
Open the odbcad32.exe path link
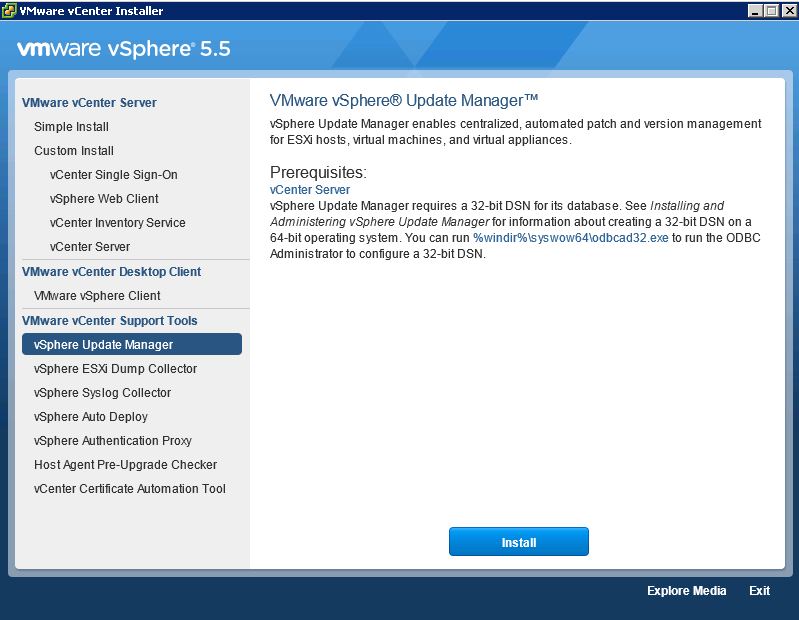(571, 238)
